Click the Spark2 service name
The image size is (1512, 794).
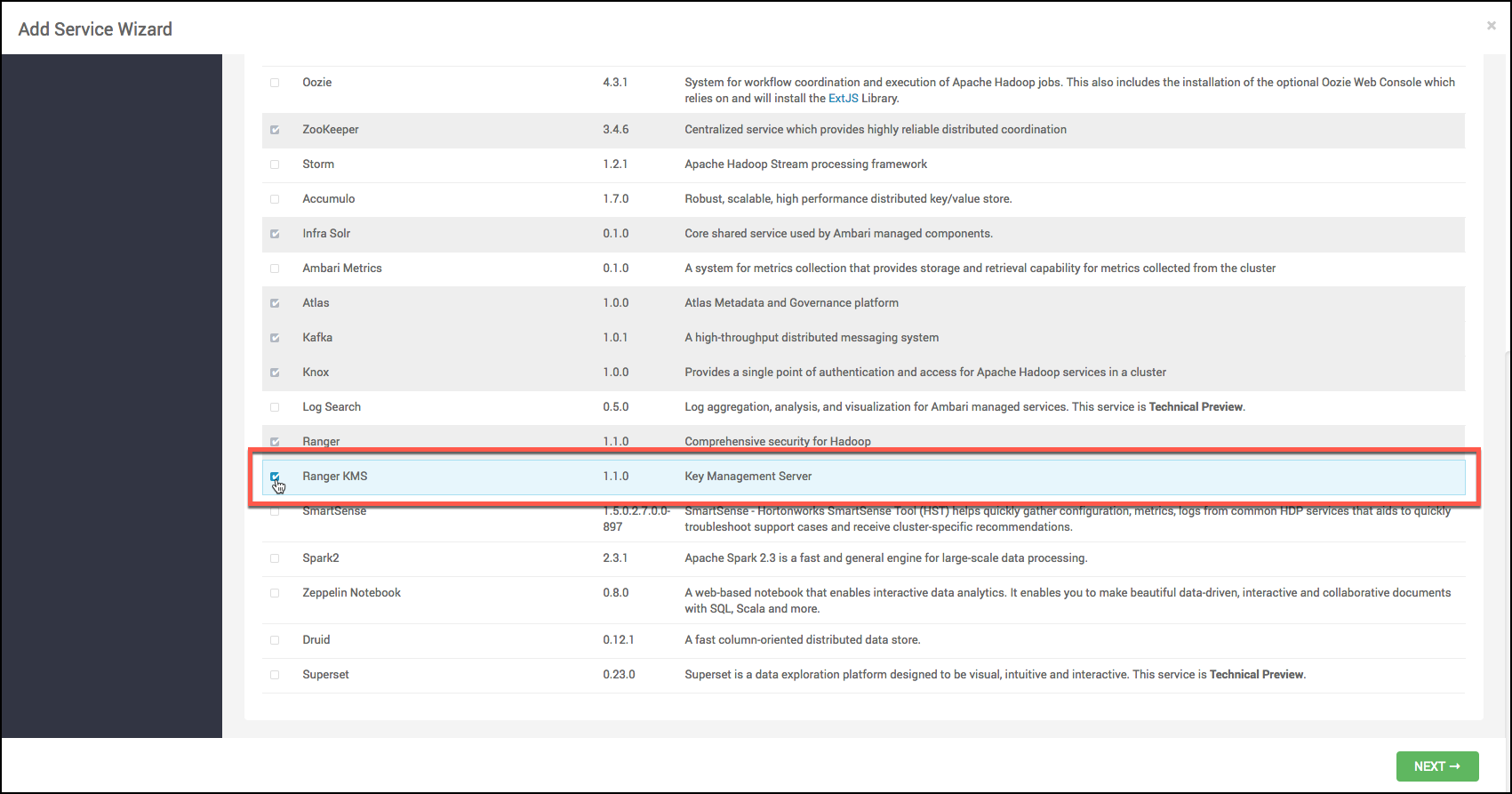point(321,557)
